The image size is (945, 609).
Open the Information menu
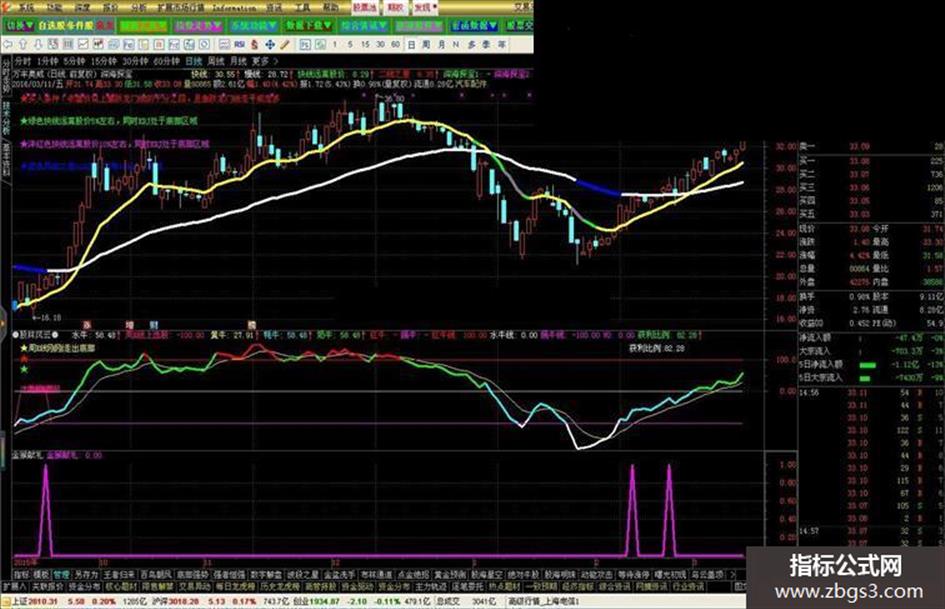click(x=234, y=8)
